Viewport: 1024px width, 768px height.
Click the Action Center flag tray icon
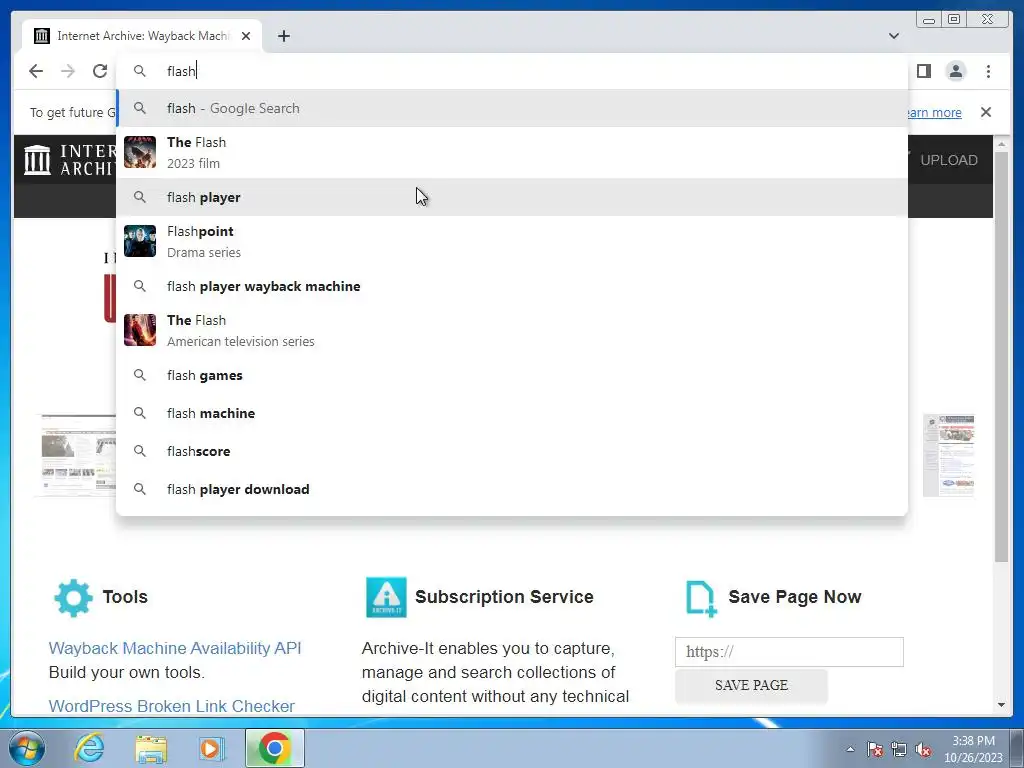tap(874, 749)
